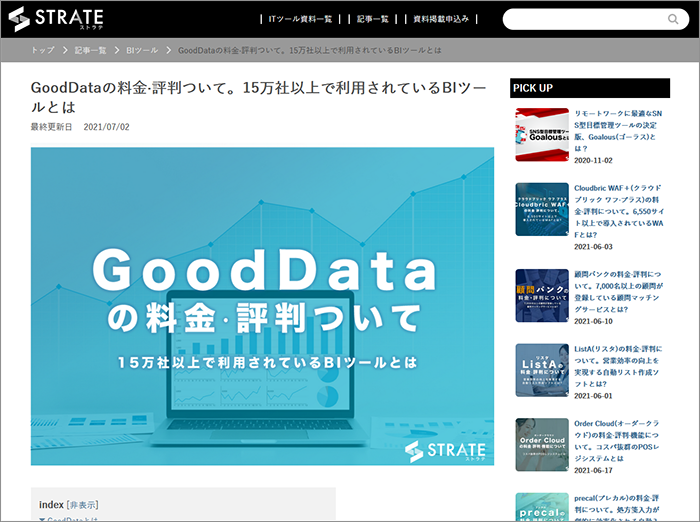Image resolution: width=700 pixels, height=522 pixels.
Task: Click the date 2021-06-03 under Cloudbric
Action: tap(593, 246)
